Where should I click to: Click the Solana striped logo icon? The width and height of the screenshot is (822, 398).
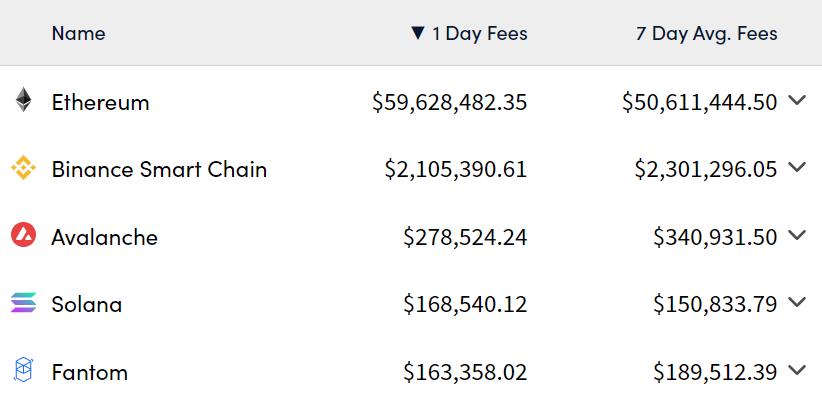click(x=23, y=303)
